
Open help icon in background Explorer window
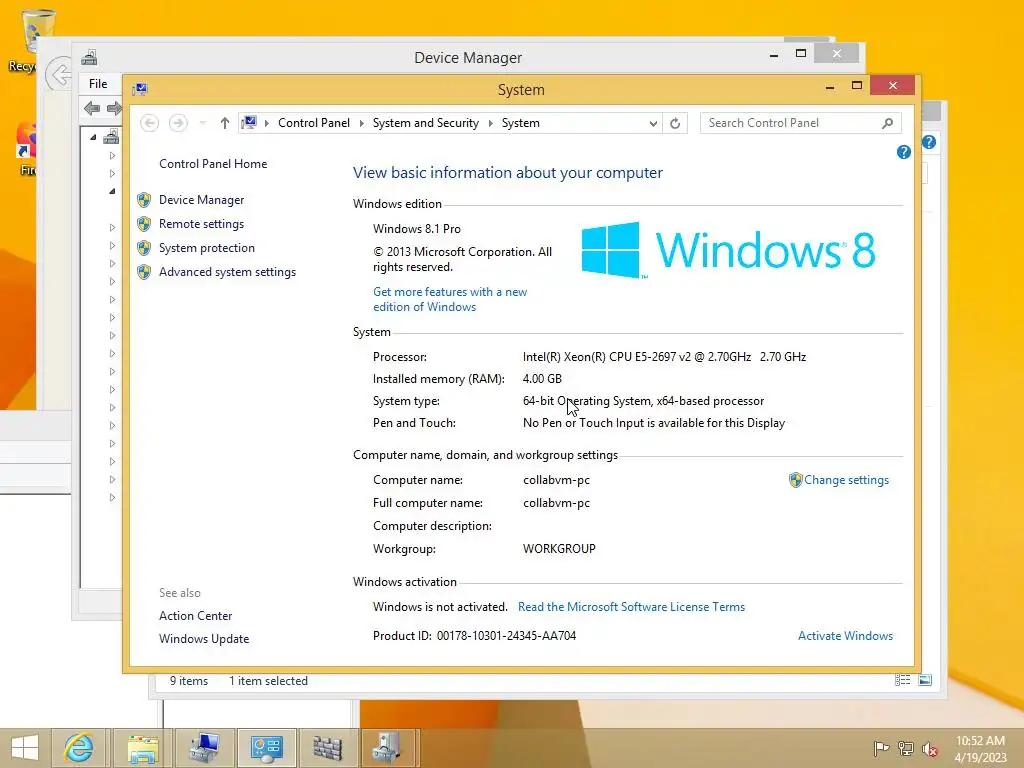pyautogui.click(x=929, y=142)
